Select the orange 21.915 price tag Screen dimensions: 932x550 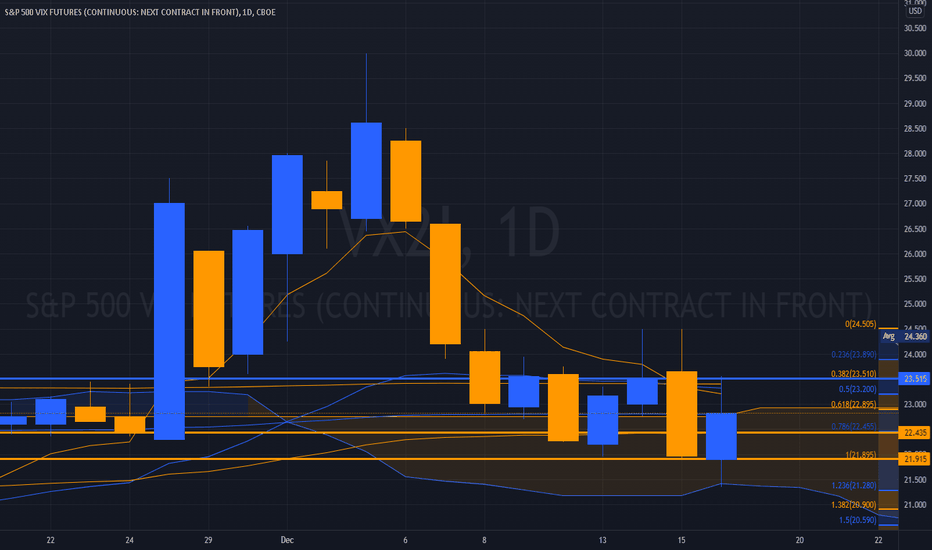[915, 459]
